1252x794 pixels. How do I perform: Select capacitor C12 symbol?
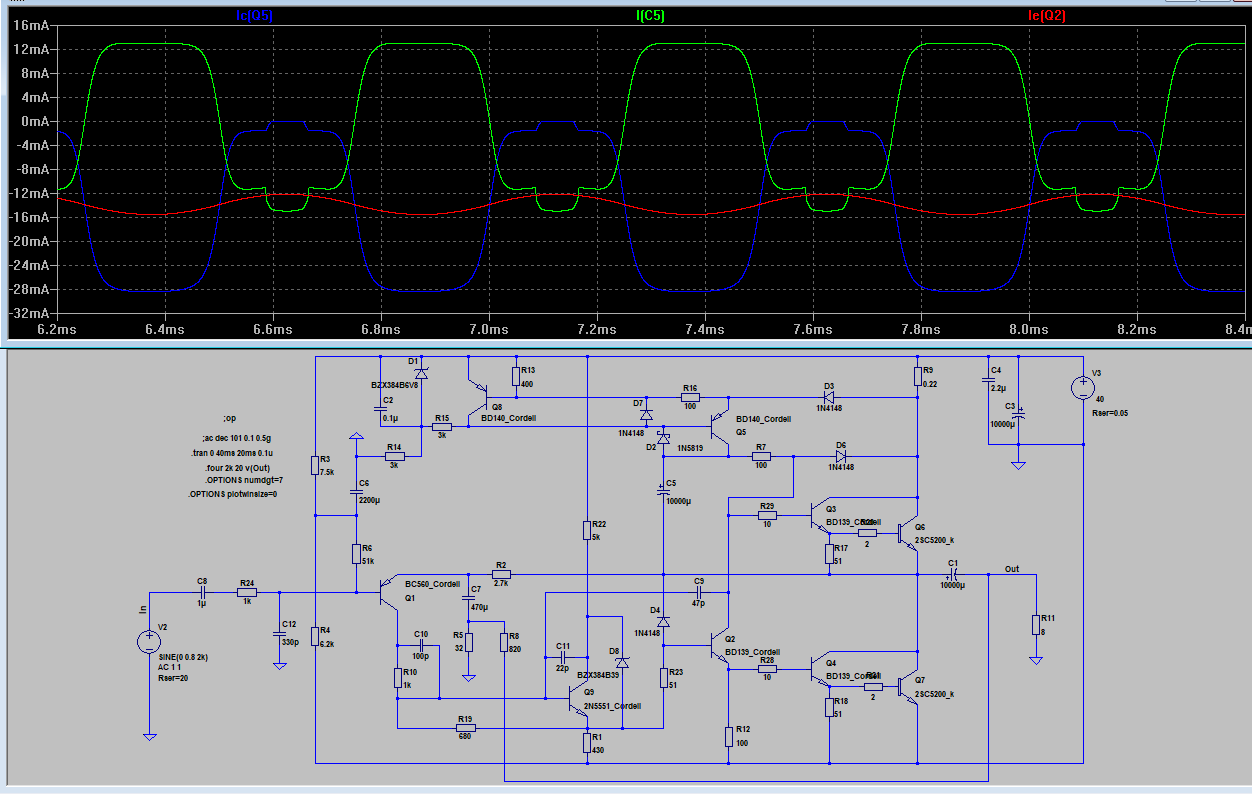[x=279, y=635]
